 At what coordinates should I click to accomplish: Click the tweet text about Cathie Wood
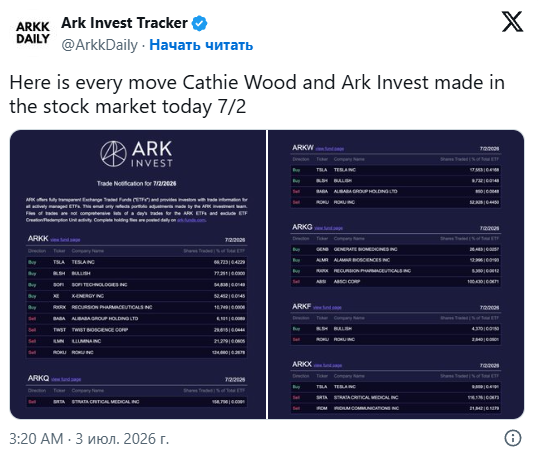click(x=257, y=94)
